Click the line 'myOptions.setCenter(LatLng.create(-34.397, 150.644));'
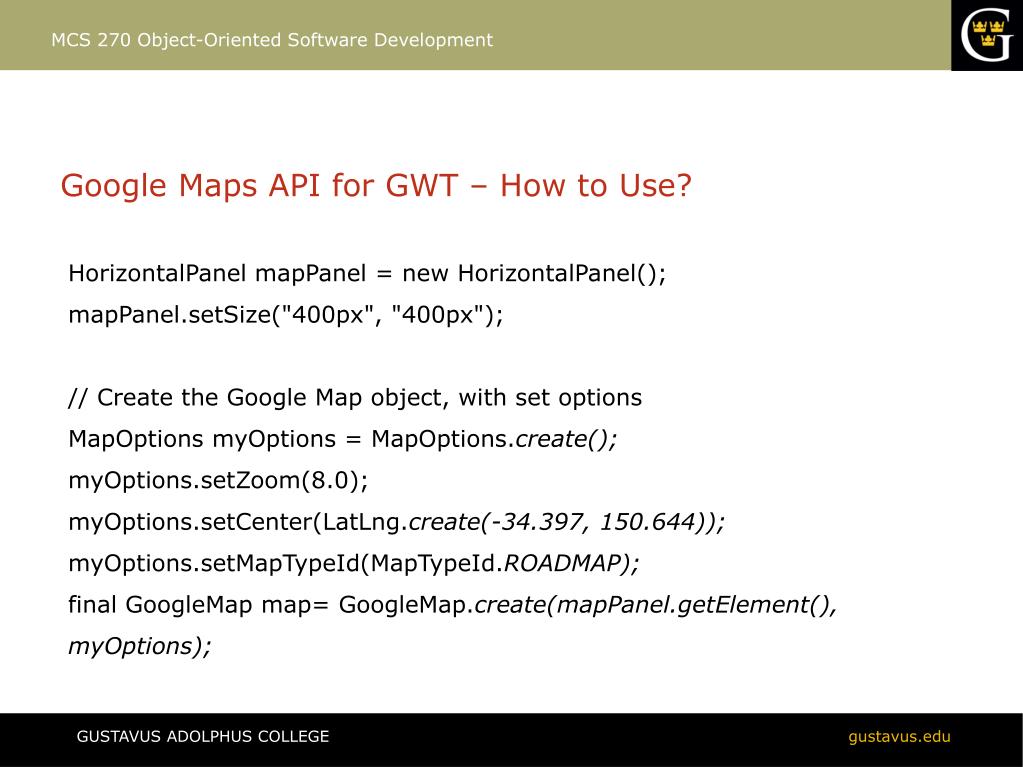1023x767 pixels. (x=397, y=522)
